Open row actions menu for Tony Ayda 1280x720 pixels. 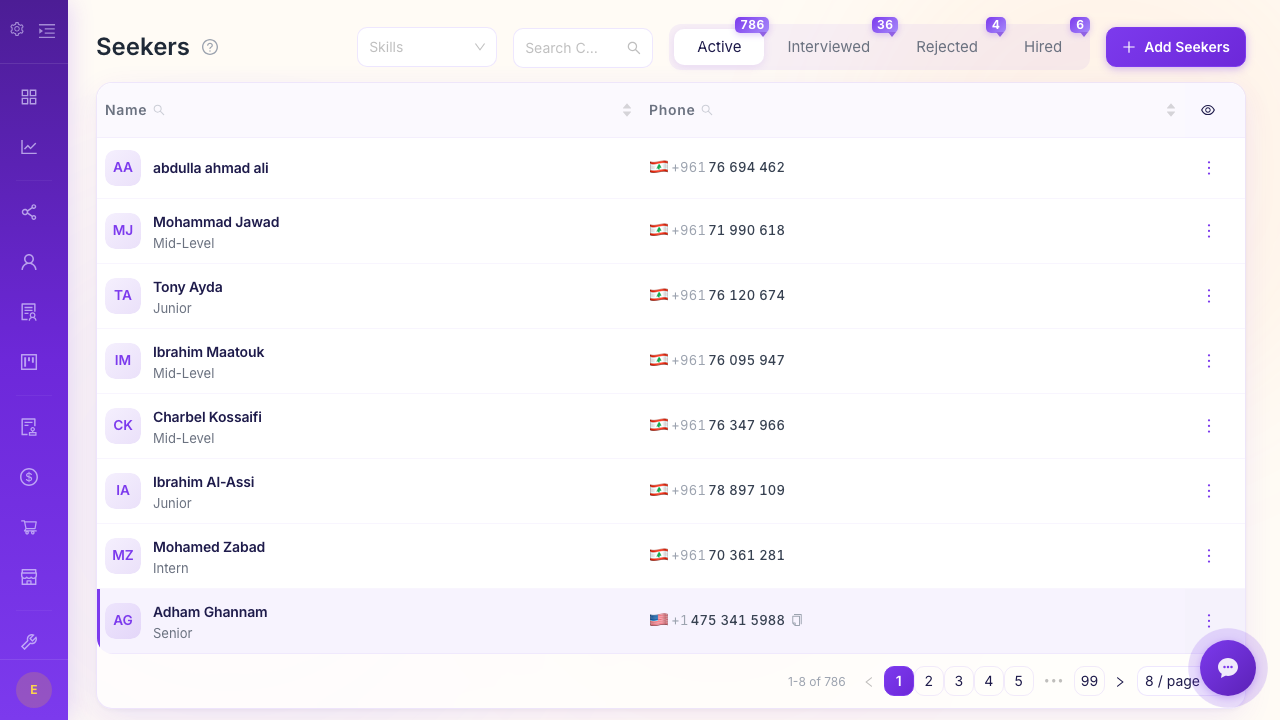[1208, 296]
